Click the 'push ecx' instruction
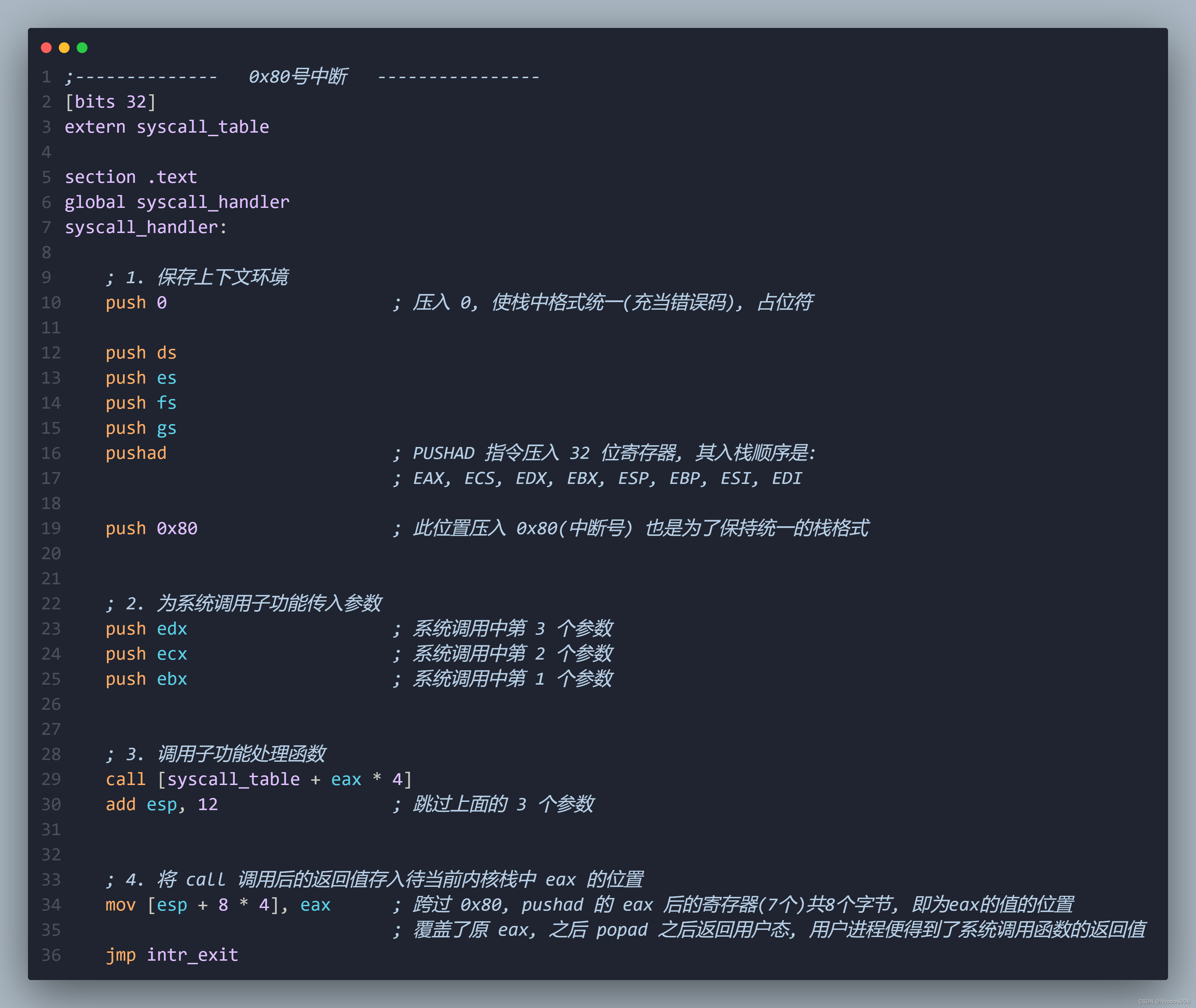1196x1008 pixels. tap(146, 654)
